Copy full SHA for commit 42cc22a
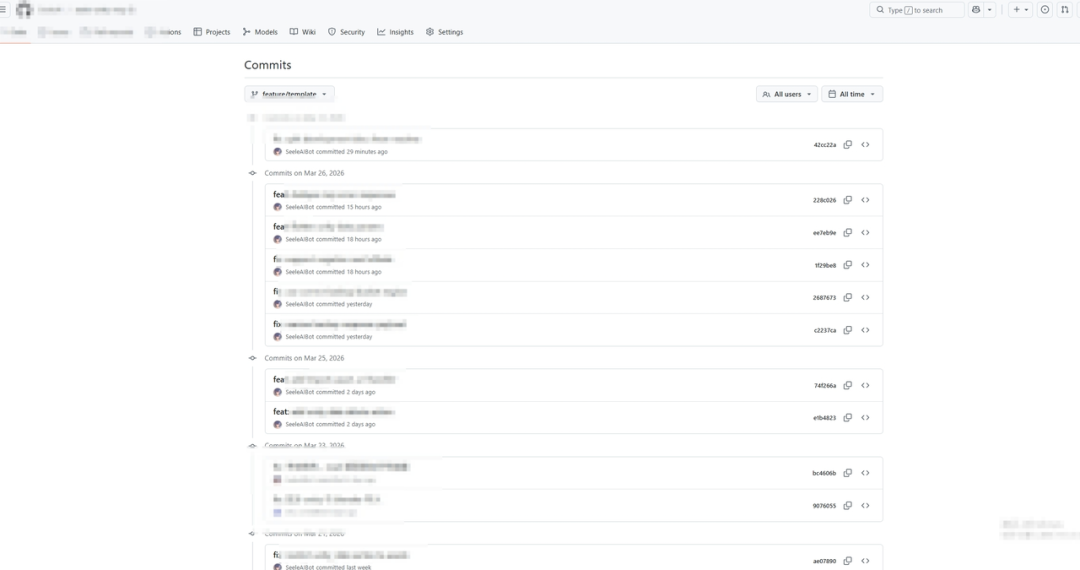The width and height of the screenshot is (1080, 570). (x=847, y=145)
